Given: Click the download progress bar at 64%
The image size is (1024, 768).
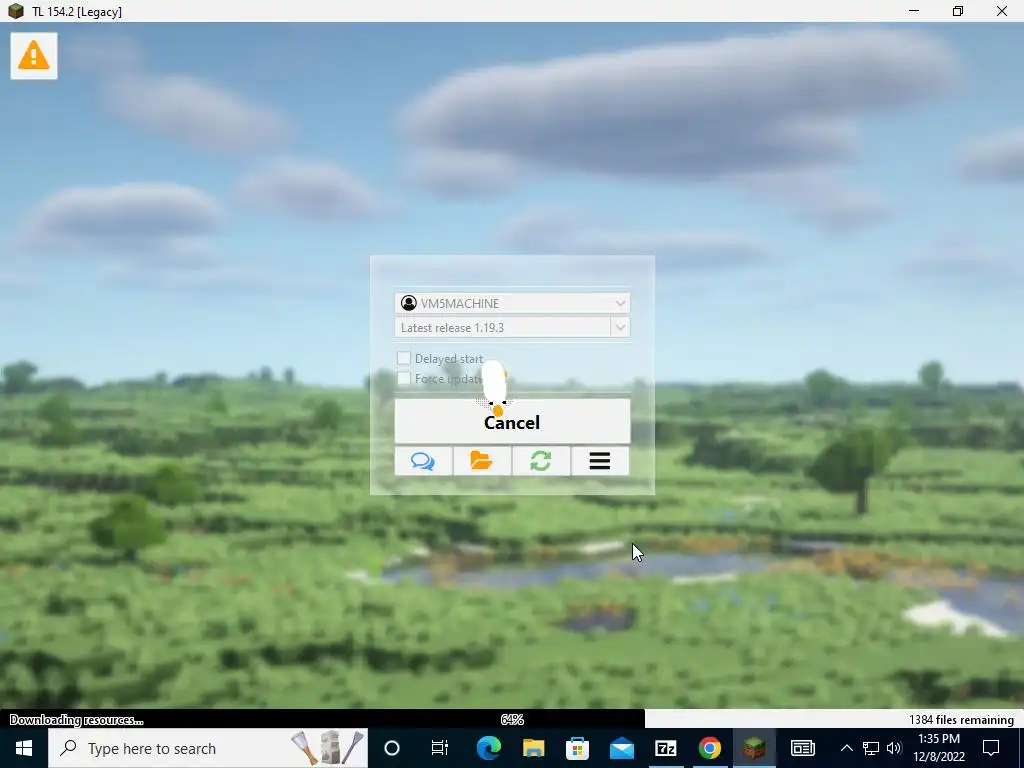Looking at the screenshot, I should coord(512,719).
